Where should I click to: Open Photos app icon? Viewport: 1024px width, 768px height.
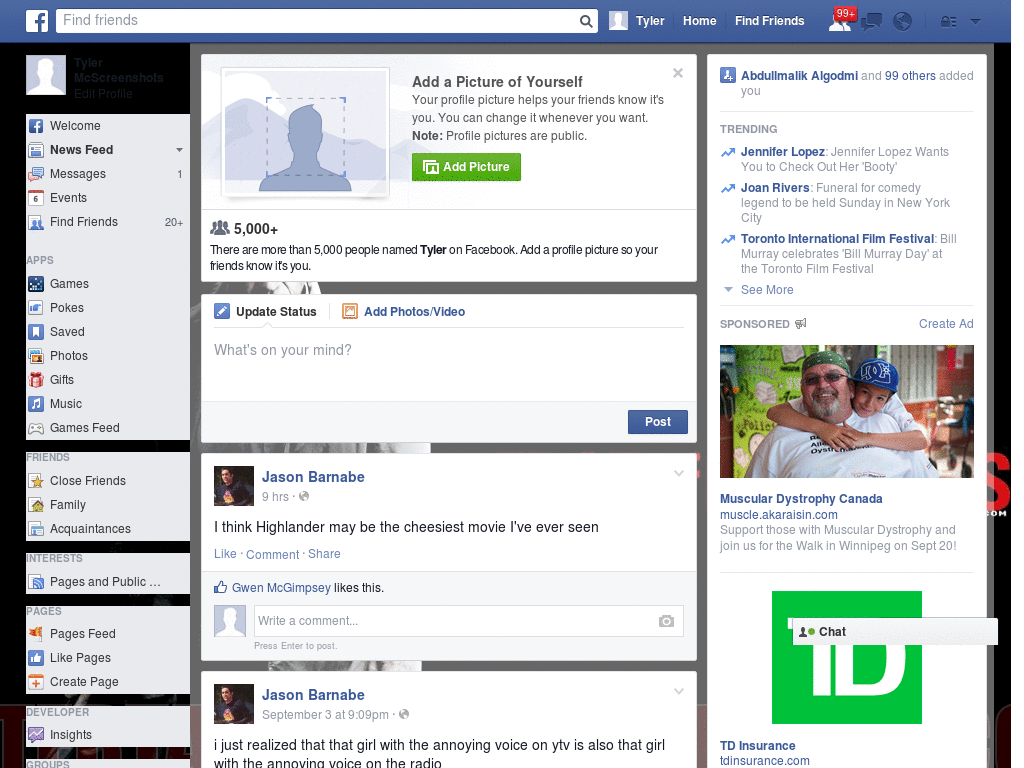coord(36,356)
